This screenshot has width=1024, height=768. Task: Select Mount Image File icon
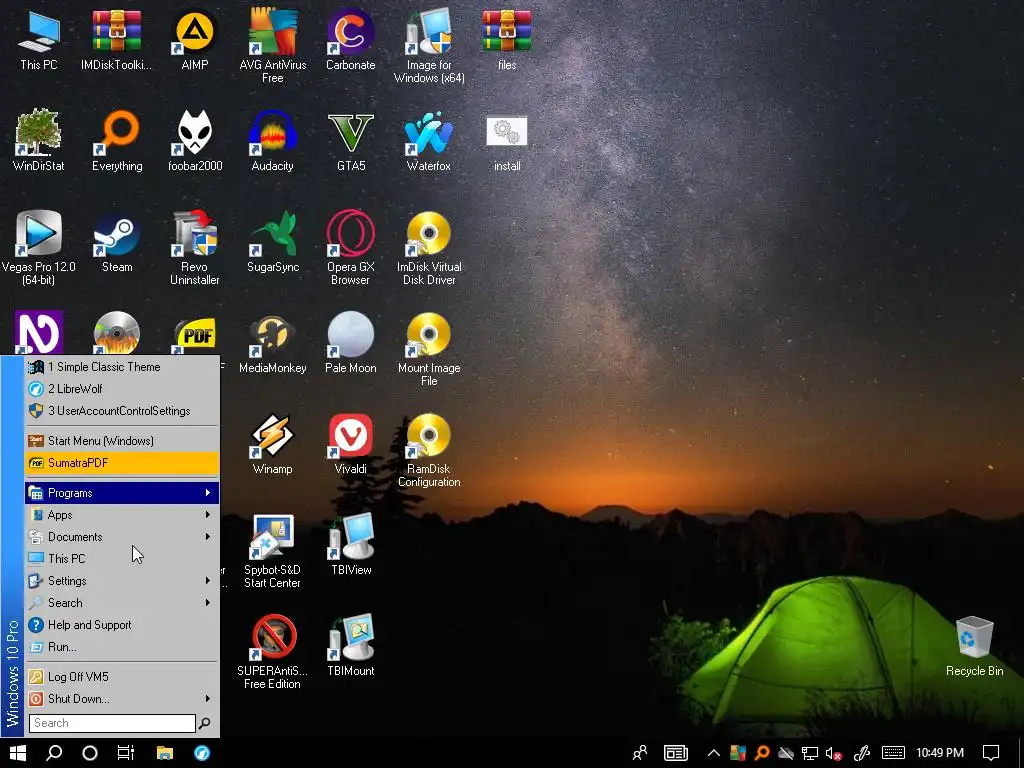tap(429, 349)
